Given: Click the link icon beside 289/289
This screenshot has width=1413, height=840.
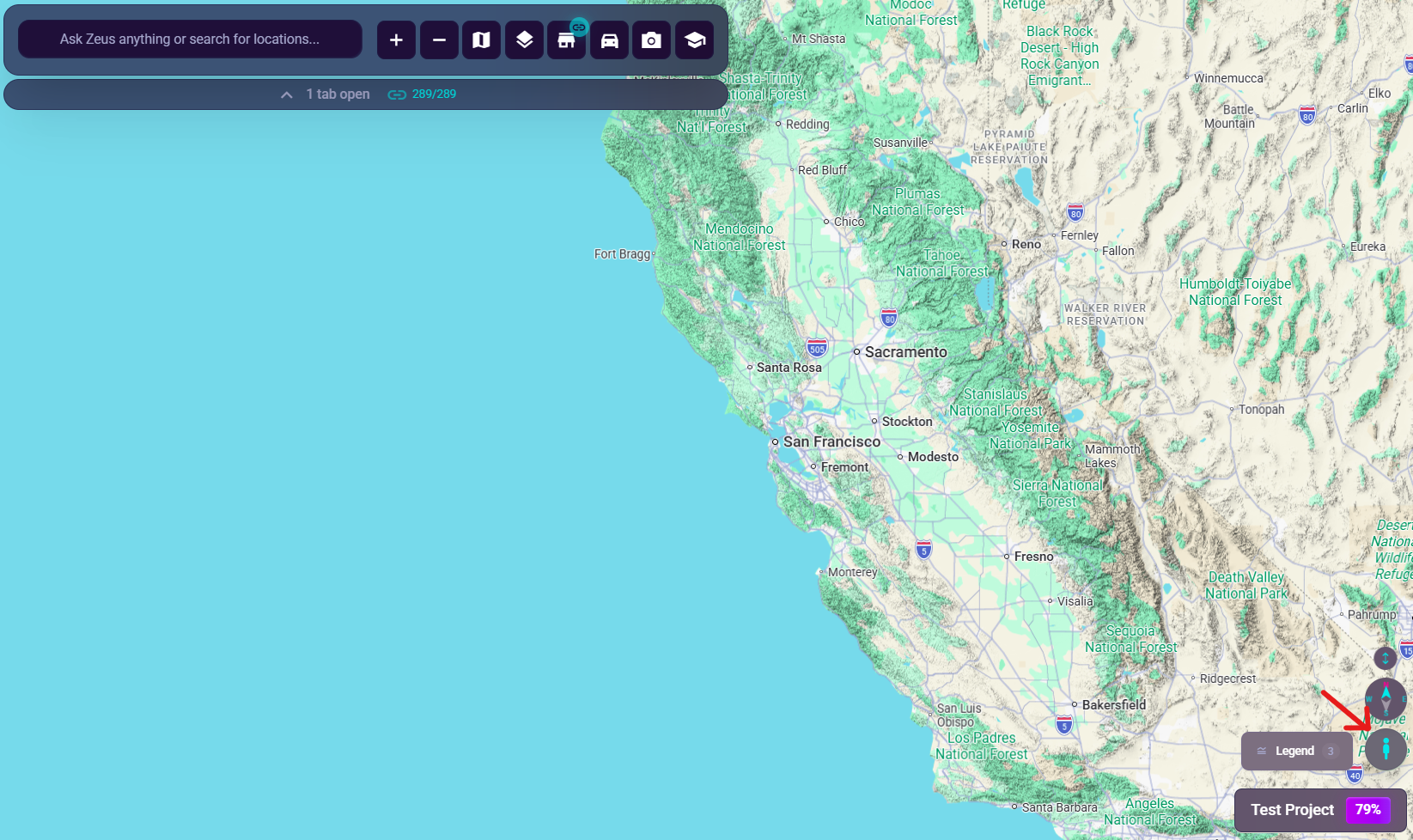Looking at the screenshot, I should pos(397,94).
